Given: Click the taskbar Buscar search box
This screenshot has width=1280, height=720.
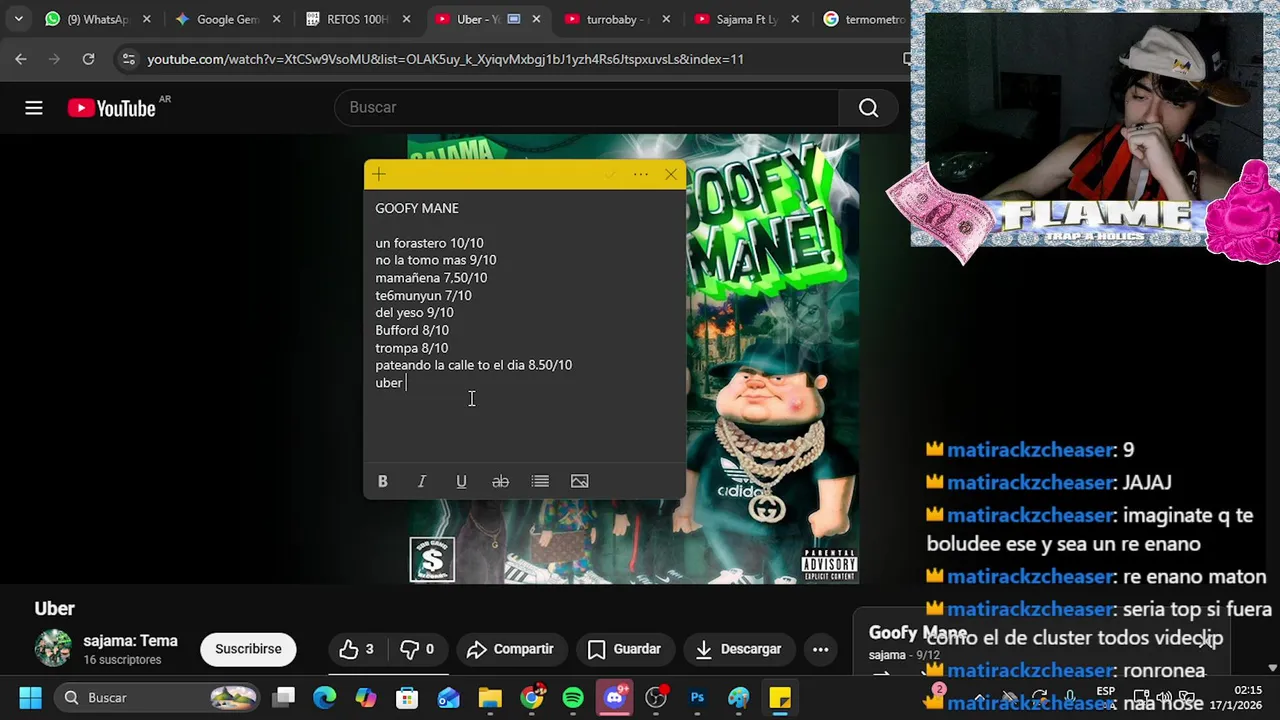Looking at the screenshot, I should [158, 697].
